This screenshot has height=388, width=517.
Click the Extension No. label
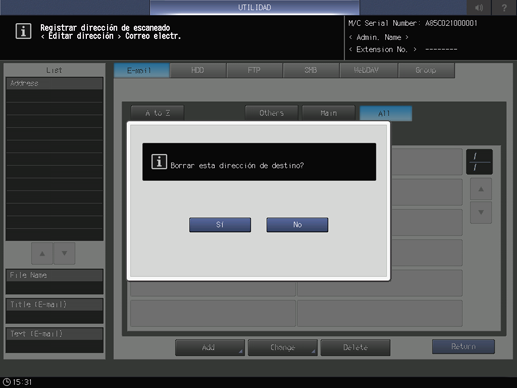(x=382, y=49)
